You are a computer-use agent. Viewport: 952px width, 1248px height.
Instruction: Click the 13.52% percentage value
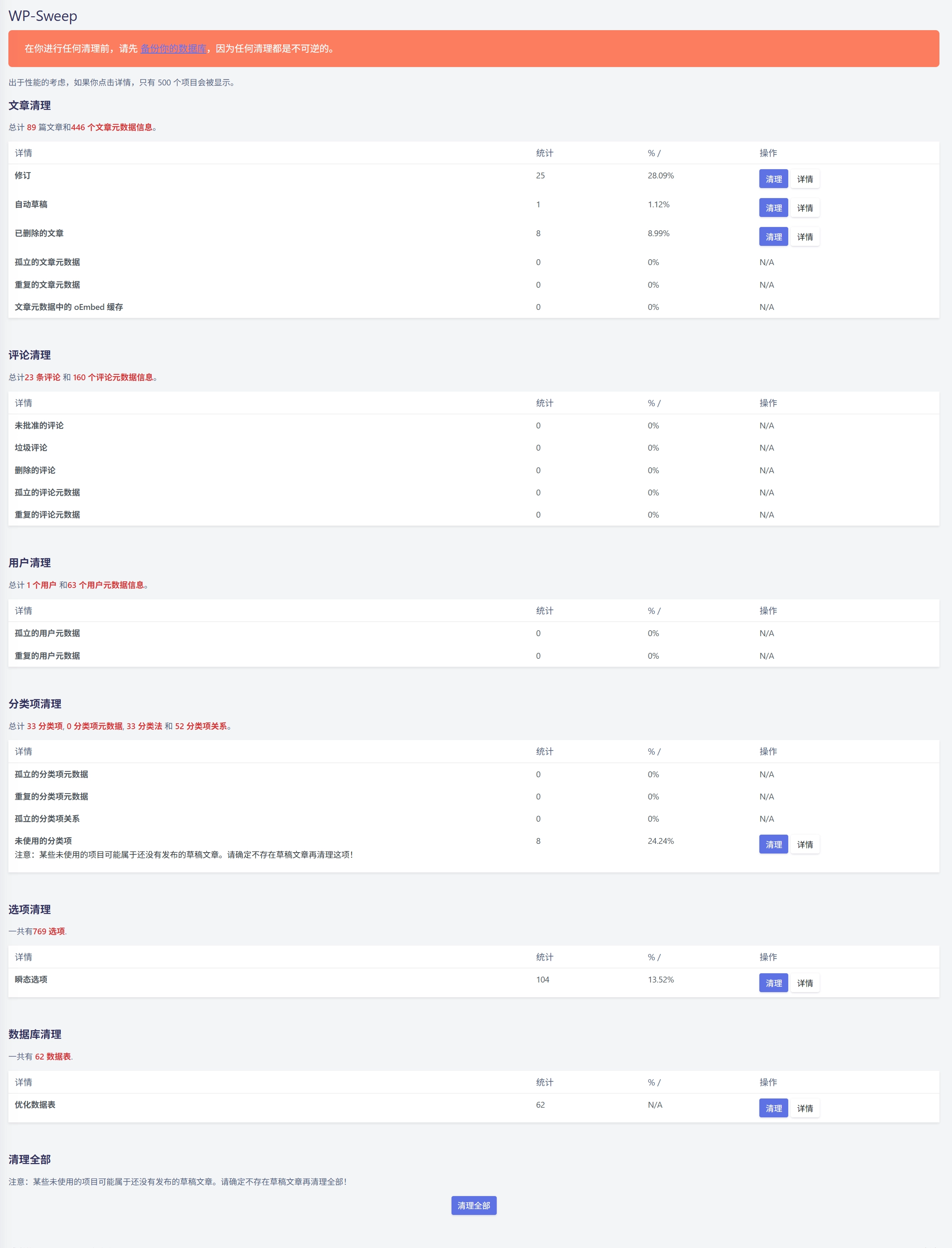[x=661, y=980]
